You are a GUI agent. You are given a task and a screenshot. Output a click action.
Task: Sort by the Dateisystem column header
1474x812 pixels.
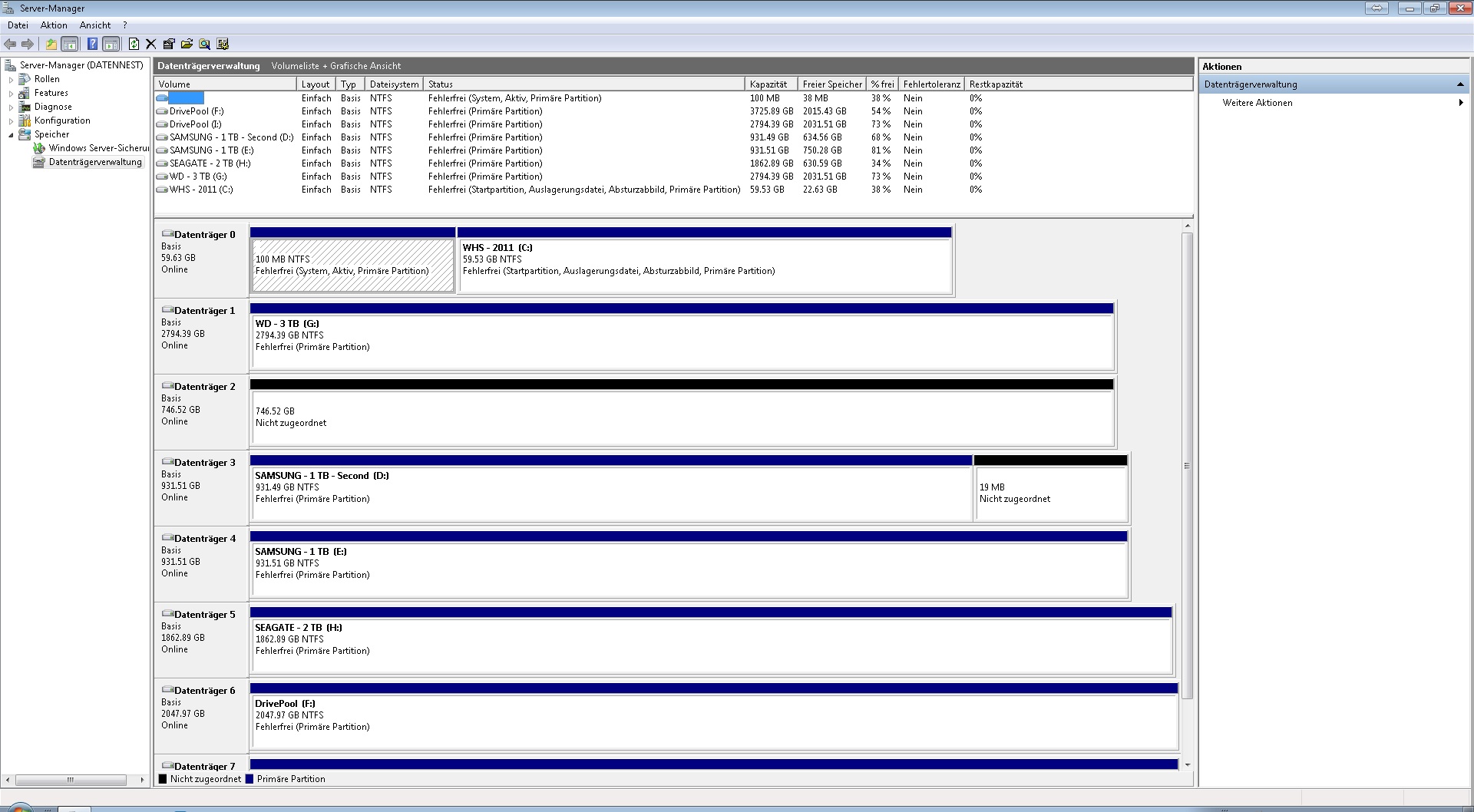tap(394, 84)
